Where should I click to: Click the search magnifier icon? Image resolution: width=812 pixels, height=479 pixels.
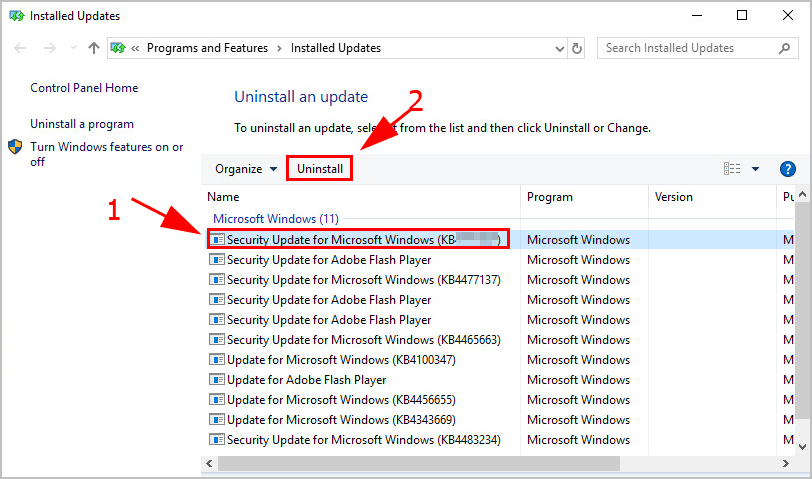click(783, 48)
